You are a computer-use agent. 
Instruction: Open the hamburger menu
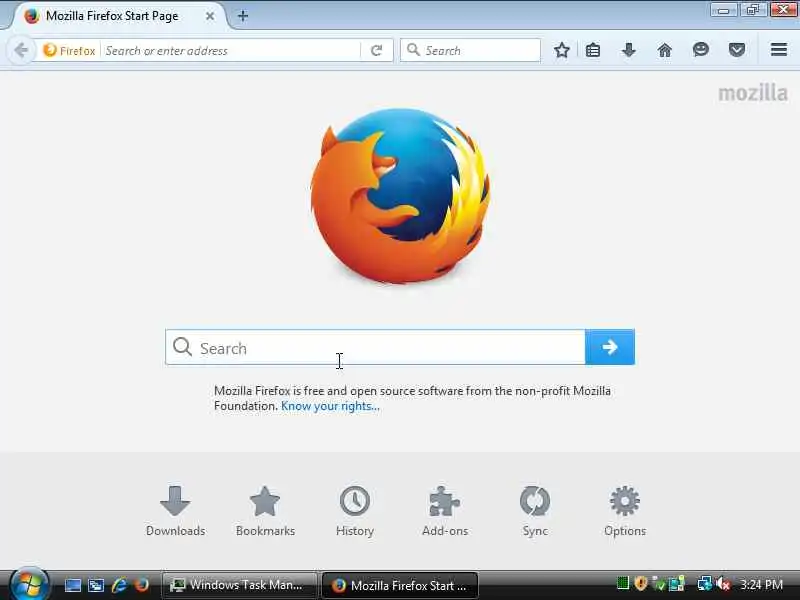[x=779, y=50]
